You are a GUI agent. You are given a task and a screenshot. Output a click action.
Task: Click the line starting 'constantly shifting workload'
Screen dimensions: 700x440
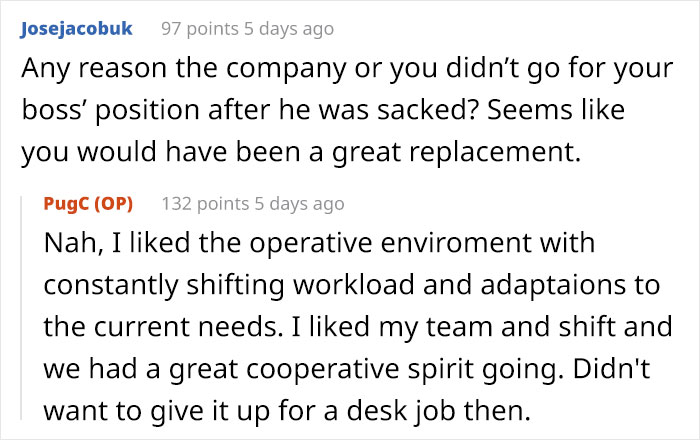click(351, 286)
